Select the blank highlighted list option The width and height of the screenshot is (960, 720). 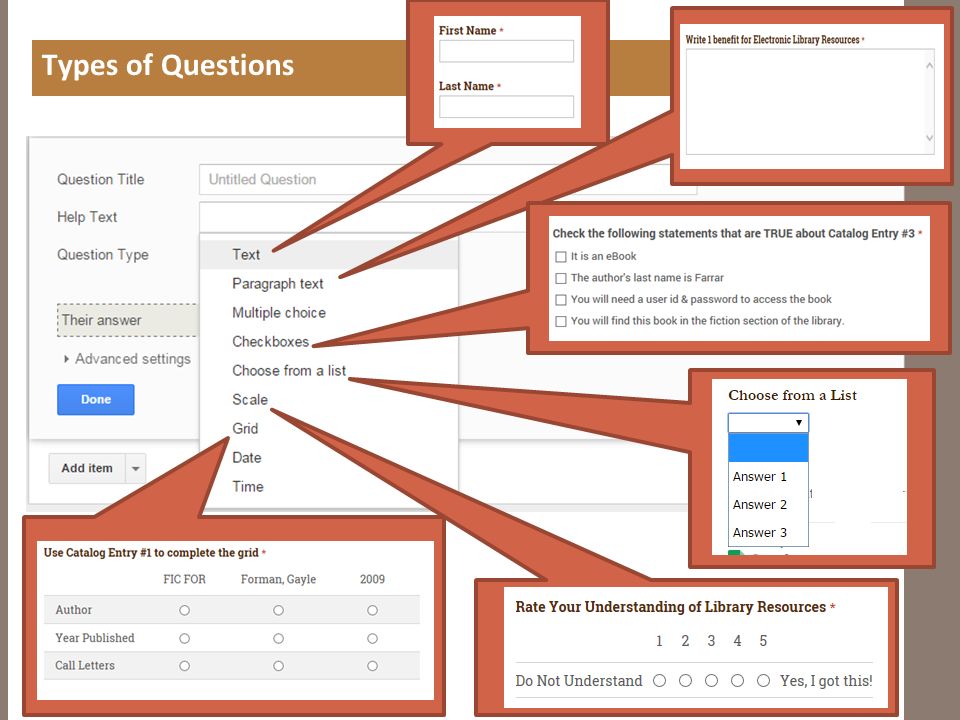click(x=768, y=448)
